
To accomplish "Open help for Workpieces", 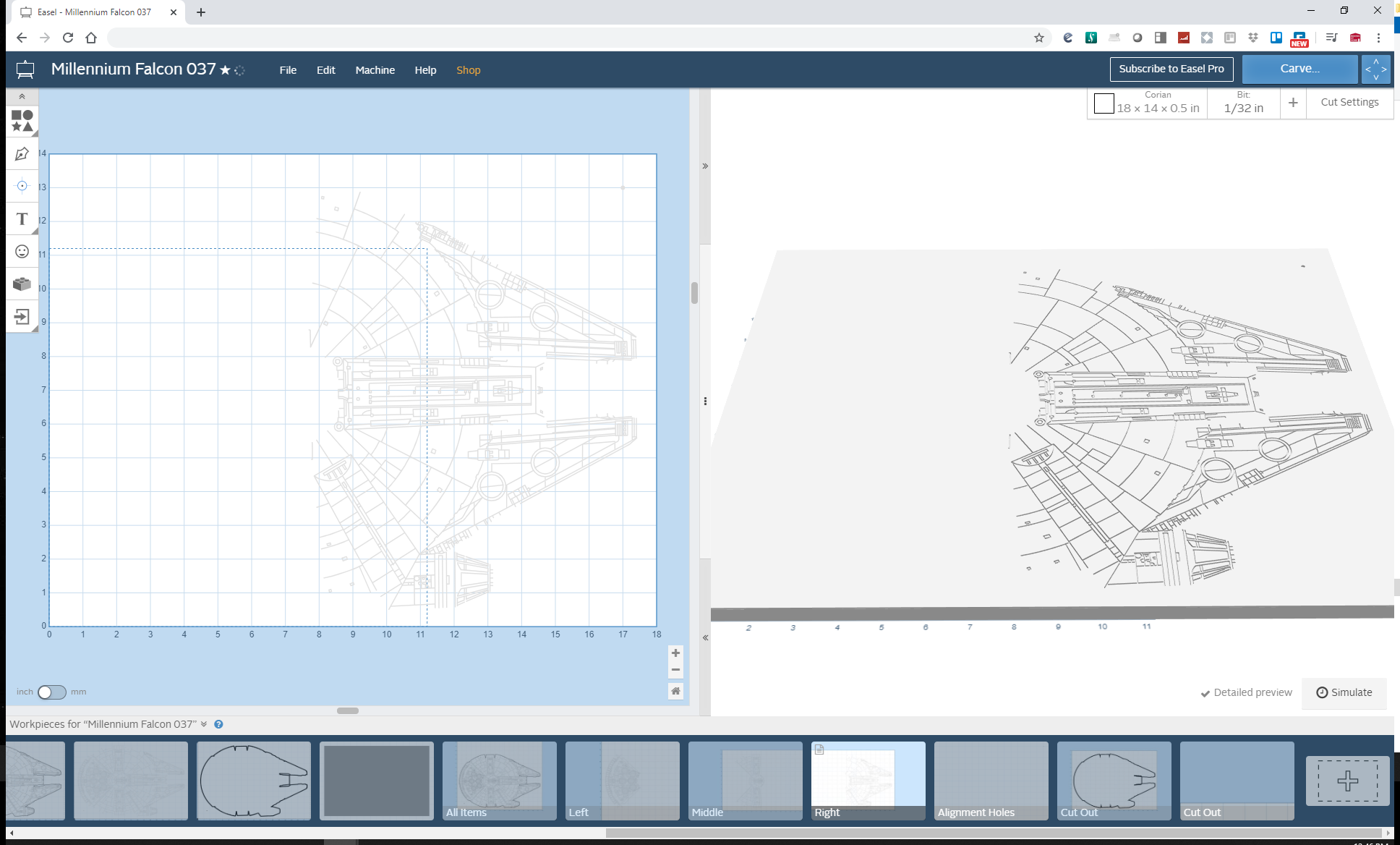I will click(x=218, y=724).
